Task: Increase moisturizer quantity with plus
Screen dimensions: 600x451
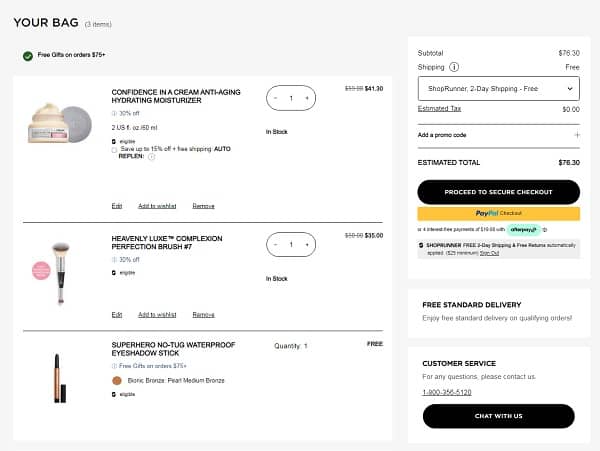Action: click(x=307, y=98)
